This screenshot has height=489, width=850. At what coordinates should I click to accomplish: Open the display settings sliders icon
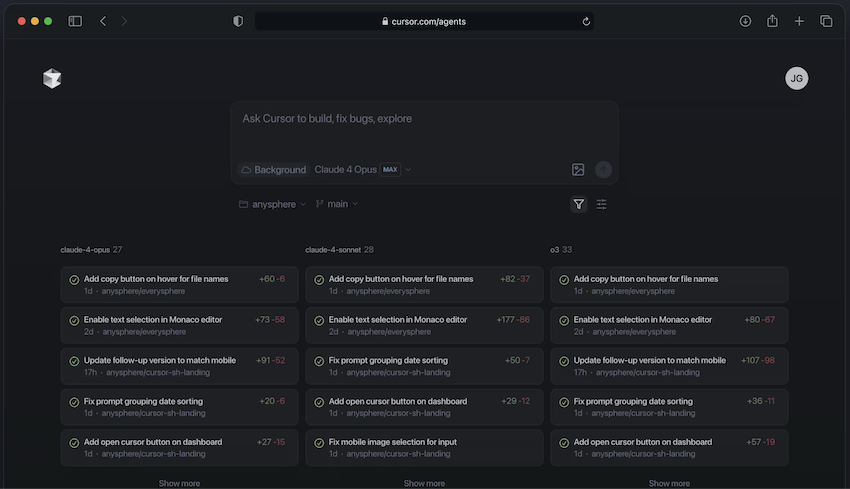602,204
